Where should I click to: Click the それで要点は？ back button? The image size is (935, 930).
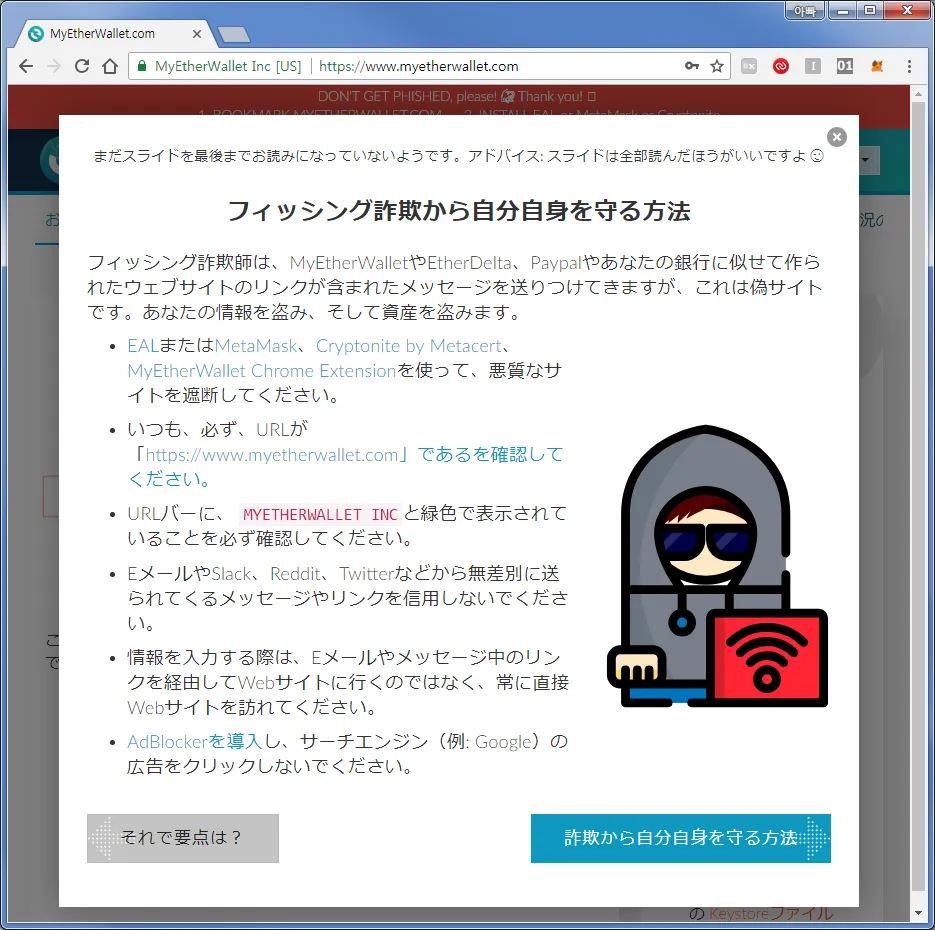pyautogui.click(x=182, y=838)
